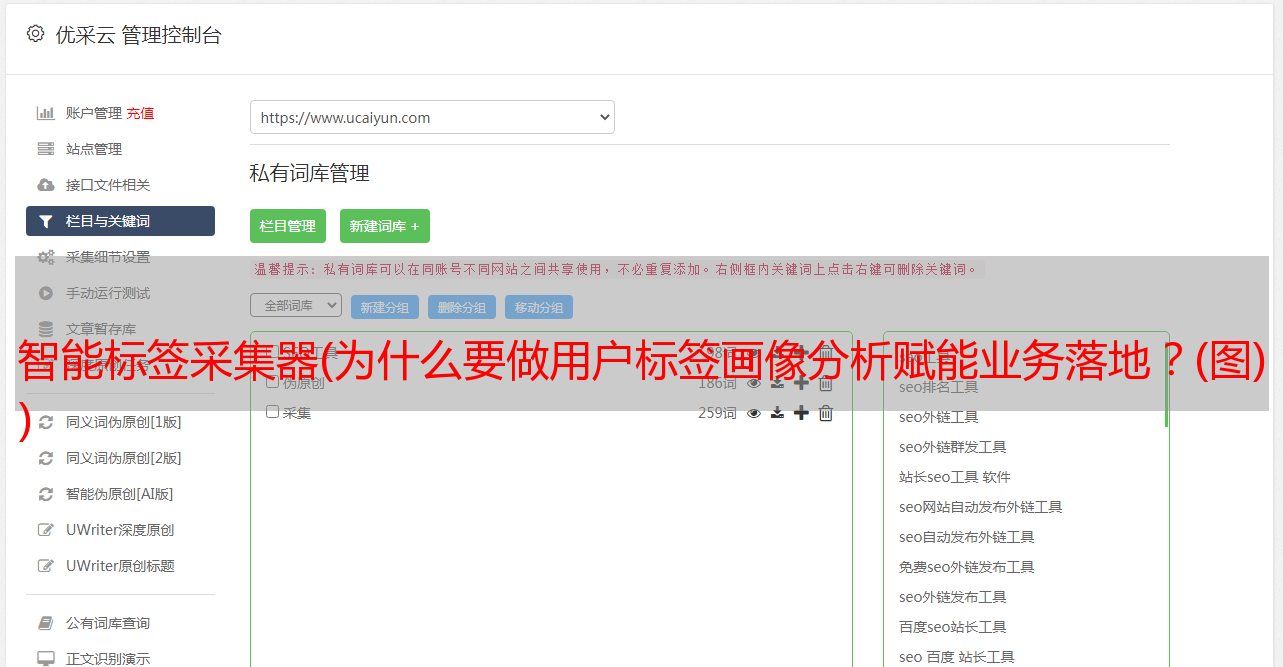Viewport: 1283px width, 667px height.
Task: Click the gear icon beside 优采云 管理控制台
Action: (36, 34)
